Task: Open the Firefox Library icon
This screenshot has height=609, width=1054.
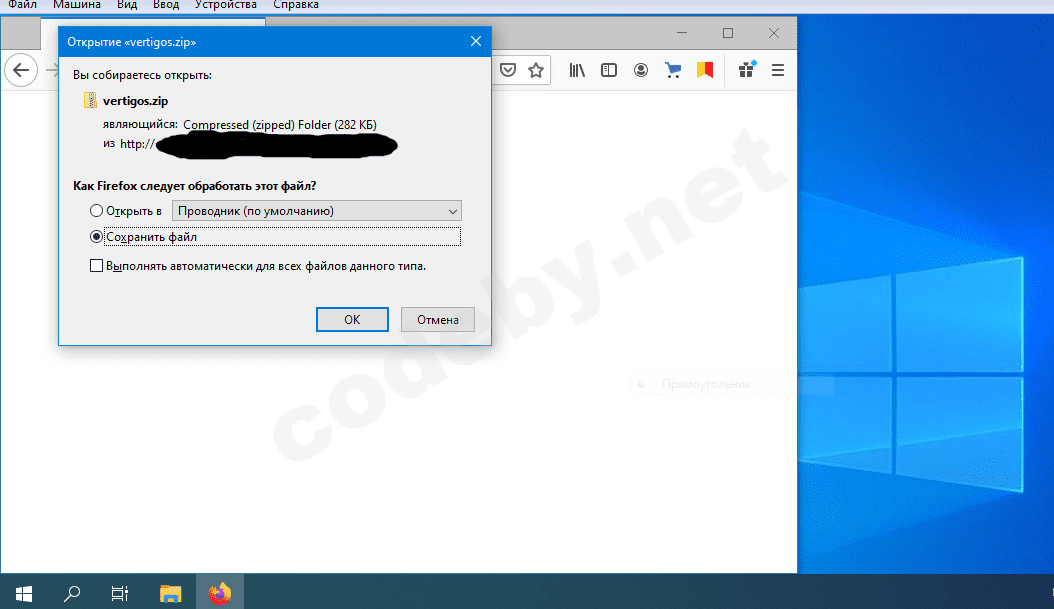Action: tap(577, 70)
